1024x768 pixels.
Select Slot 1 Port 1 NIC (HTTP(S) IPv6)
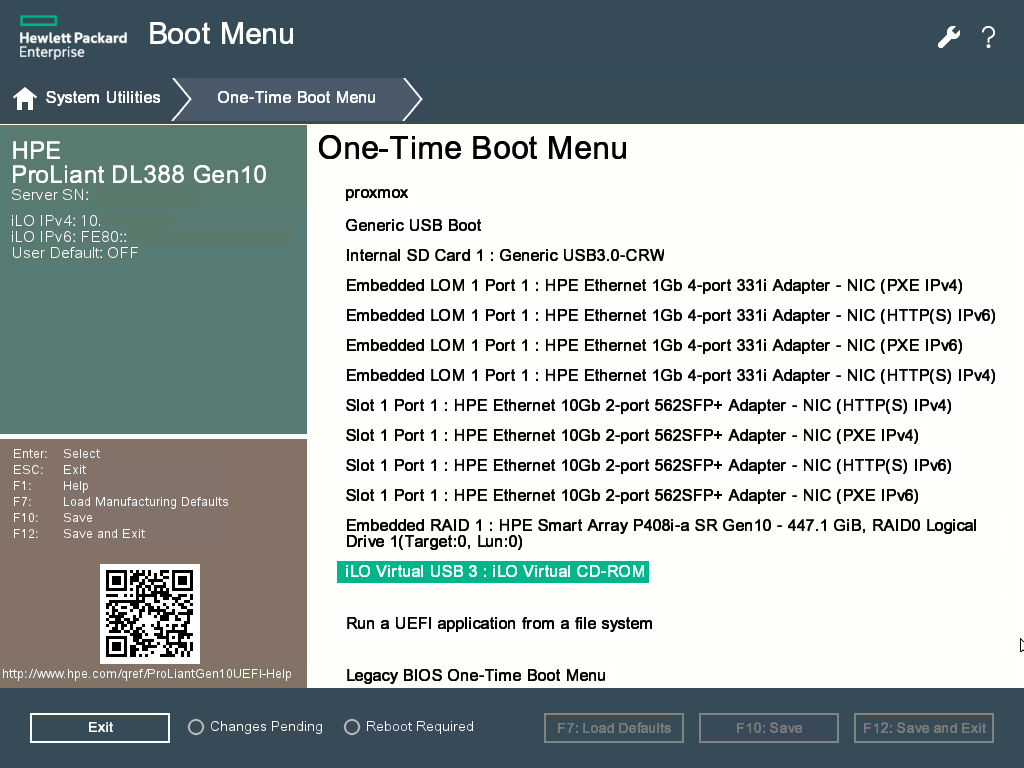[648, 466]
